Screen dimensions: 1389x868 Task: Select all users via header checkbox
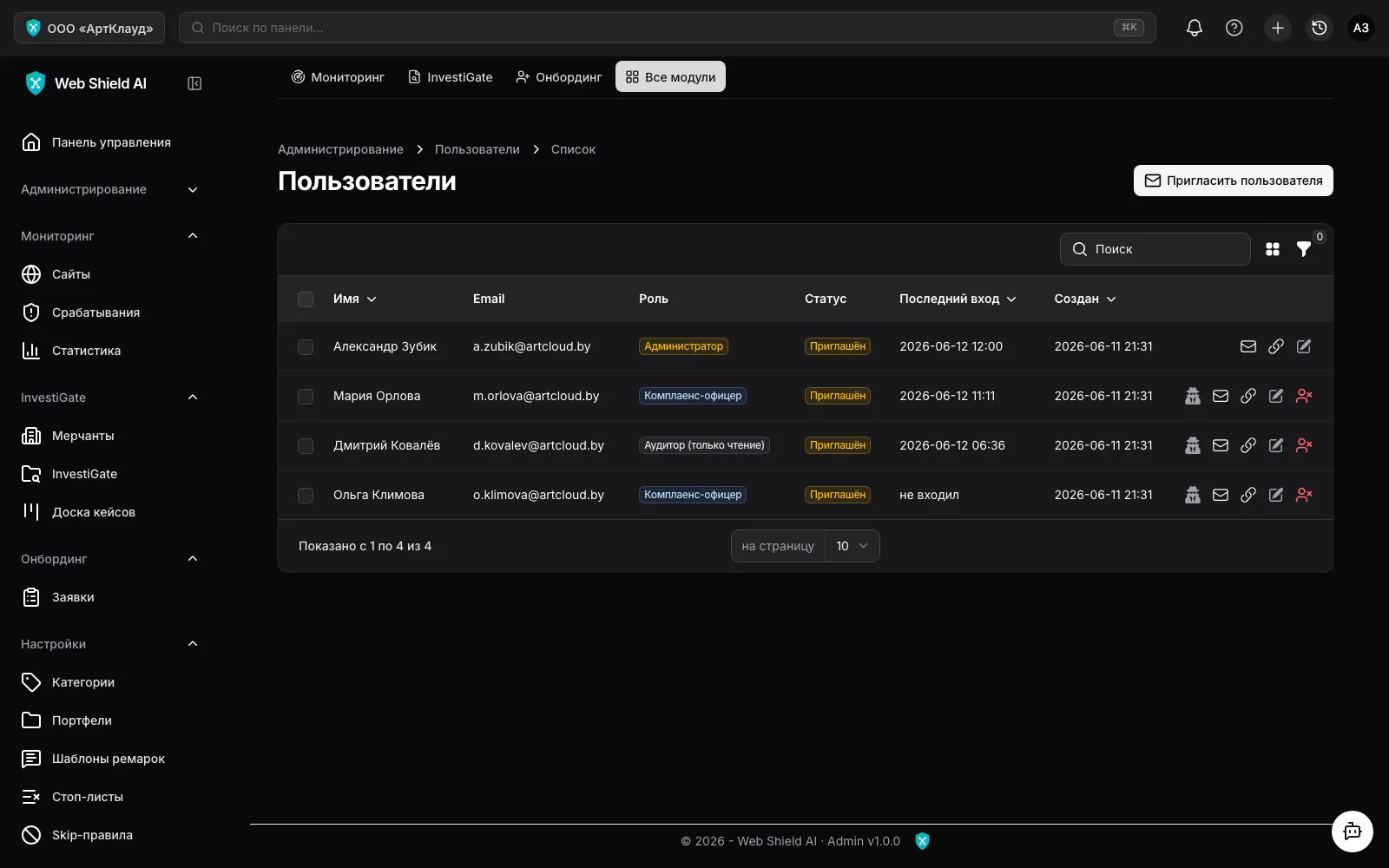coord(306,299)
